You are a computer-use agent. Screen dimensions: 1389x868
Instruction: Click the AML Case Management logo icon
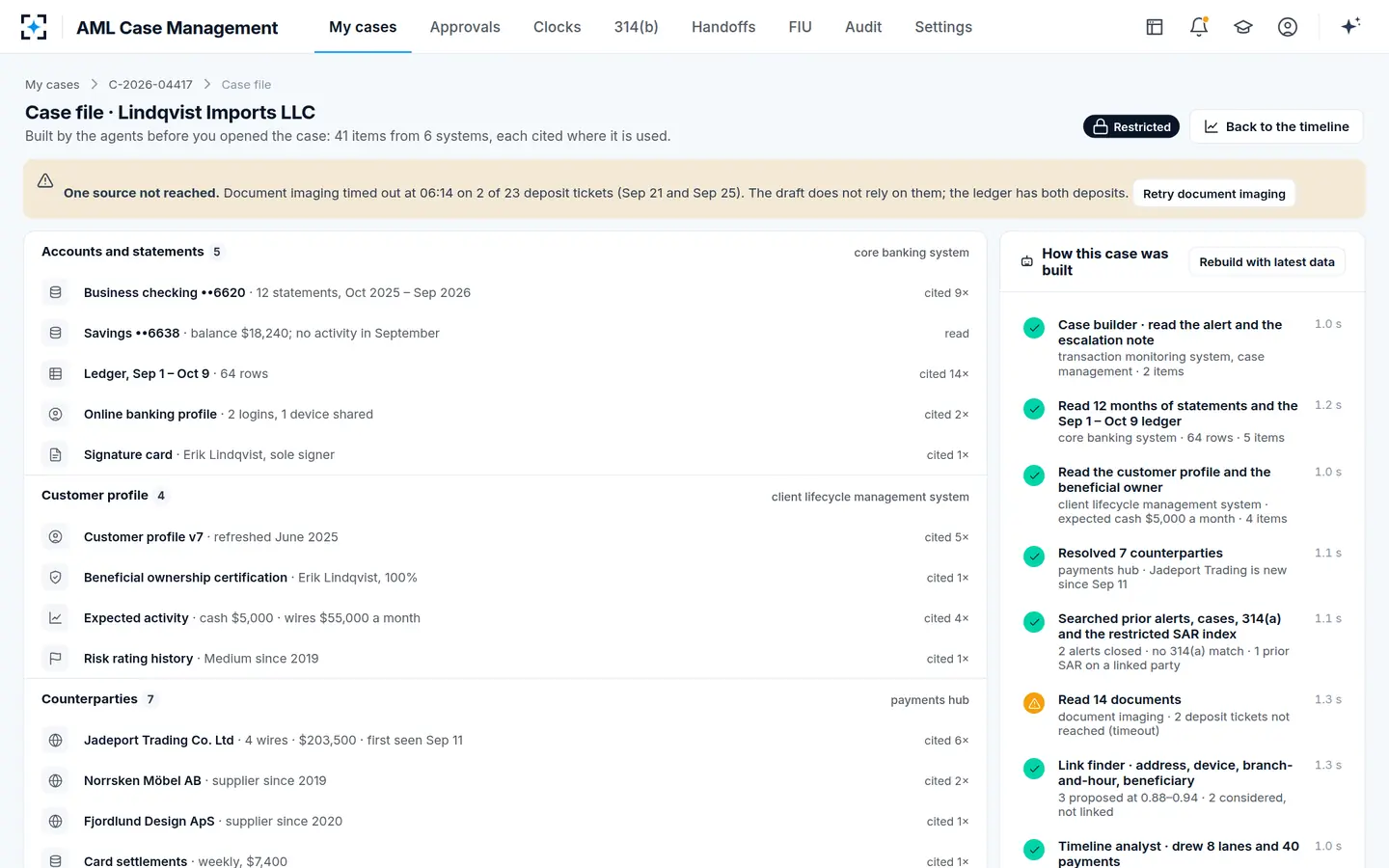point(34,27)
